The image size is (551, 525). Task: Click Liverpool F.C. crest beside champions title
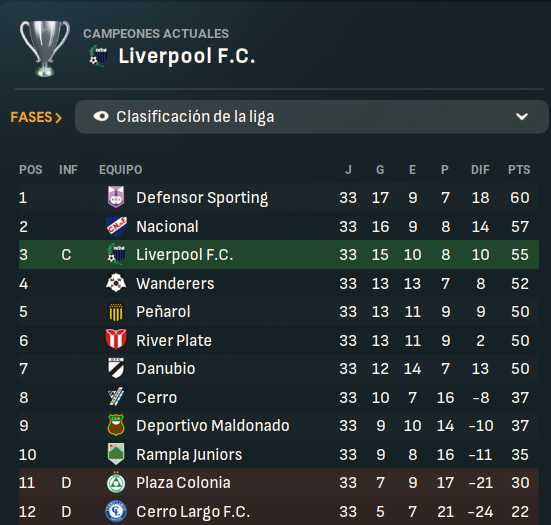click(98, 56)
